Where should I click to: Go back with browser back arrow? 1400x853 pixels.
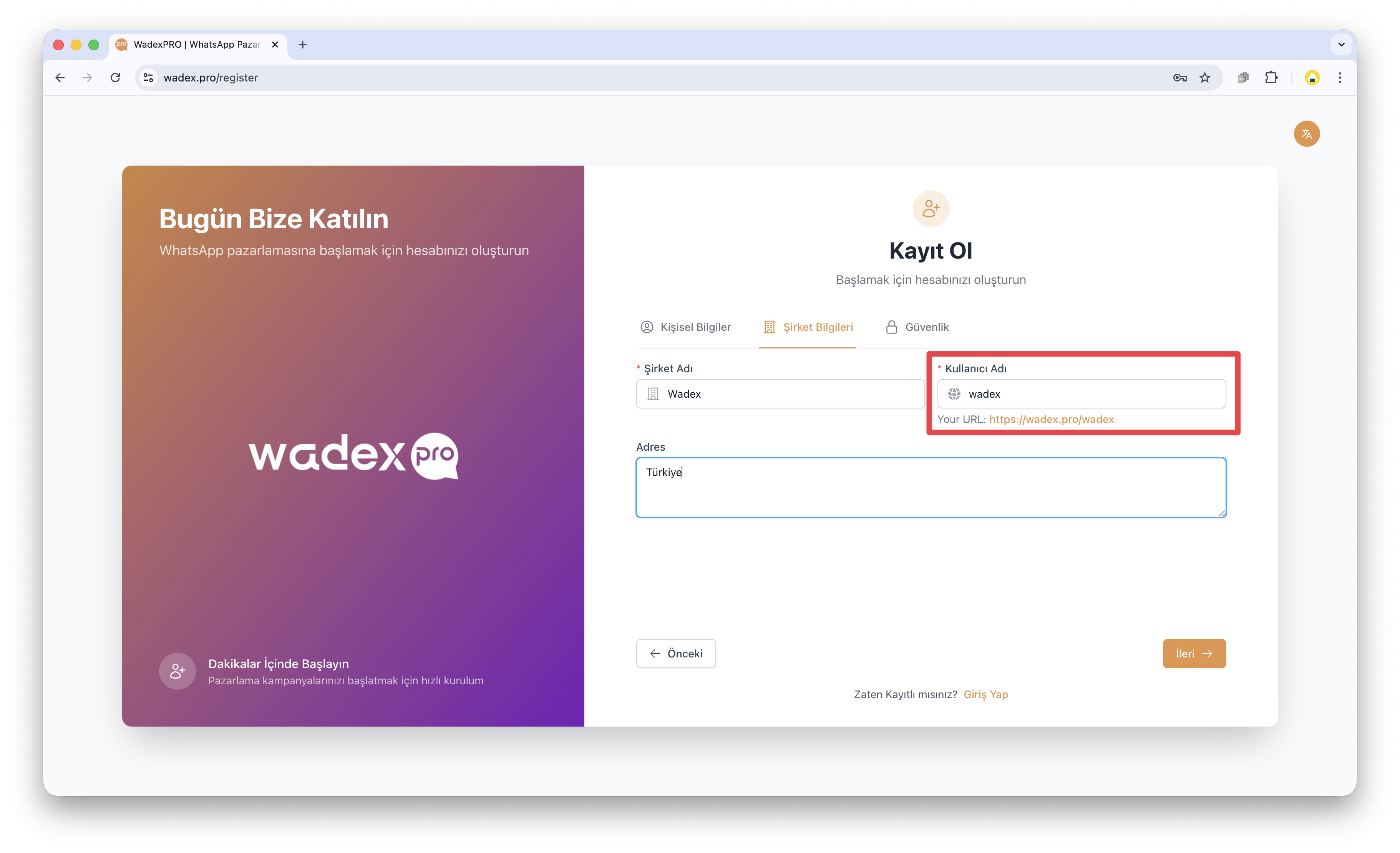[x=60, y=78]
